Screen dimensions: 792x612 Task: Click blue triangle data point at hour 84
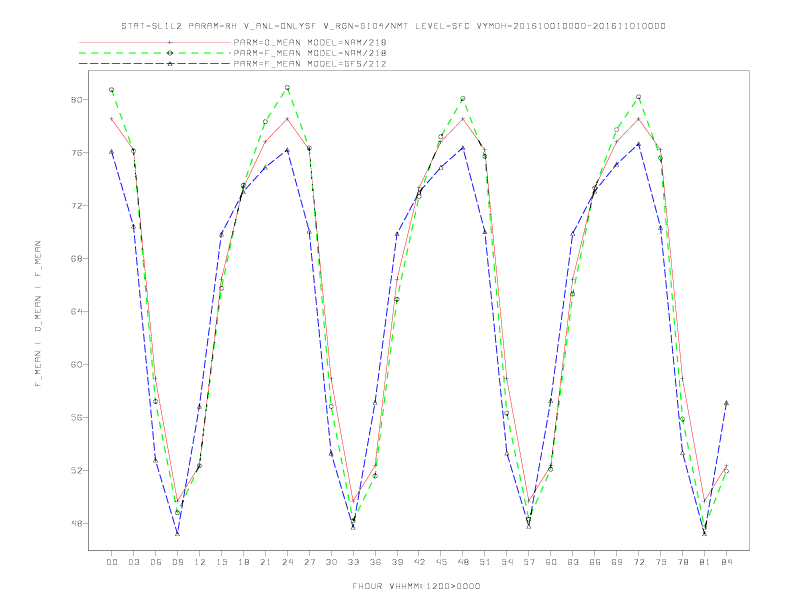coord(726,403)
